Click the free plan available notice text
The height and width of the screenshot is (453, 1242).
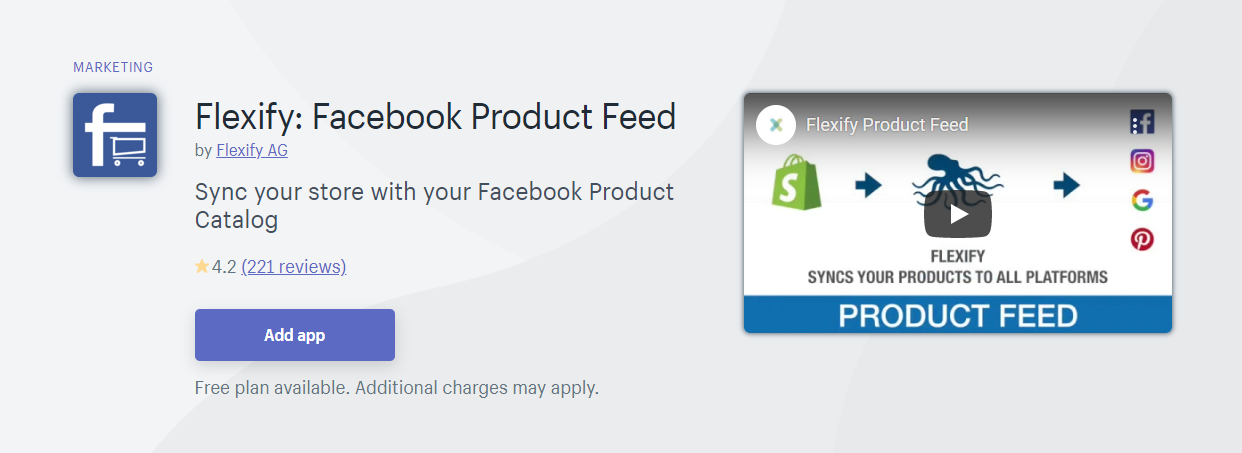397,387
